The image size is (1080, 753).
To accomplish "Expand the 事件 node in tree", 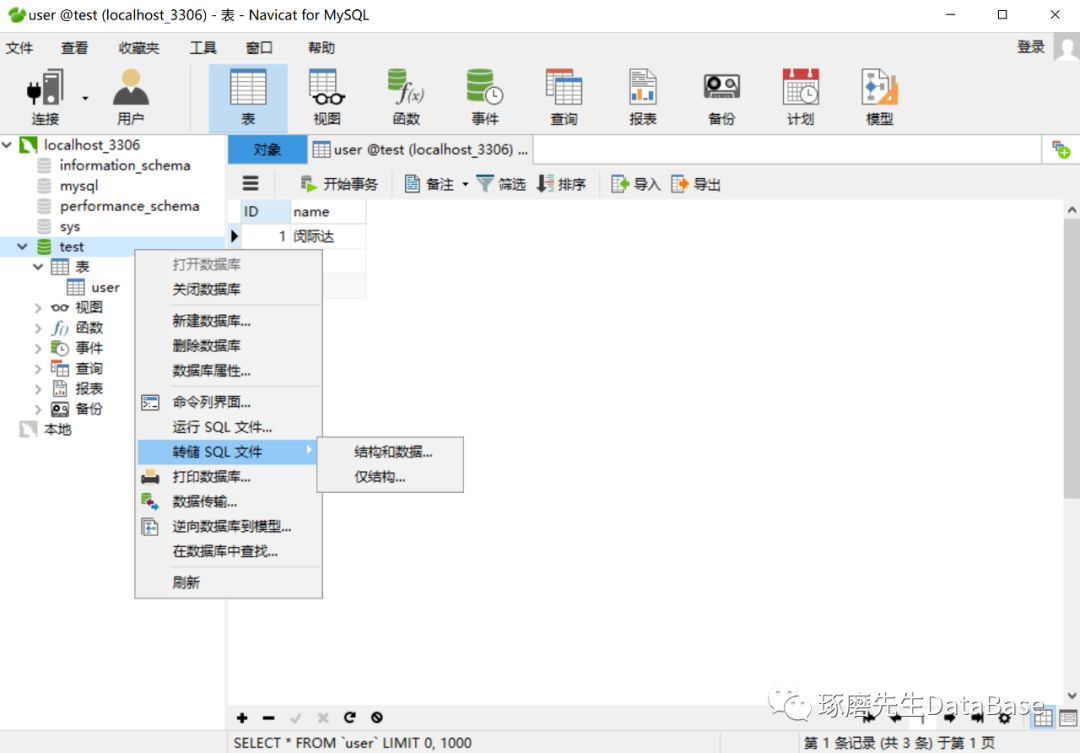I will coord(39,348).
